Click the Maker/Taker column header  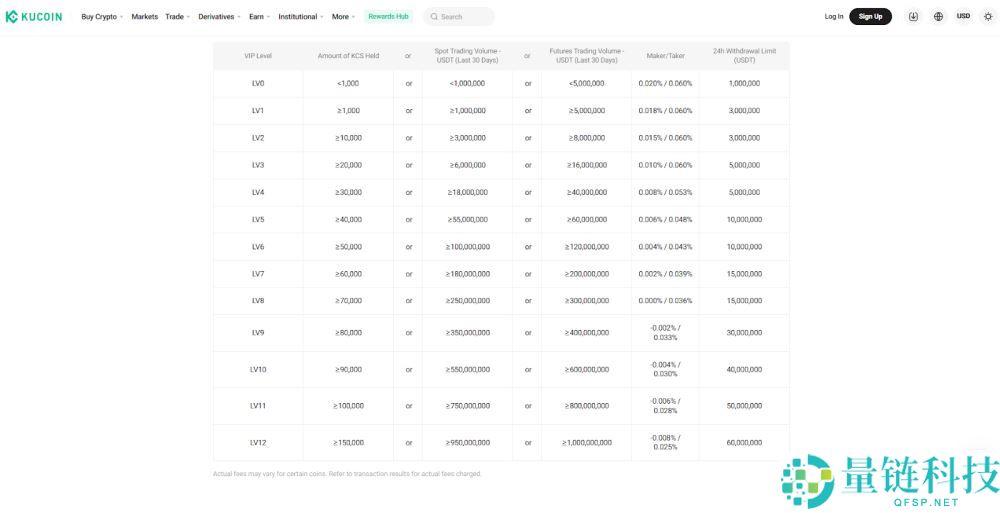[665, 56]
